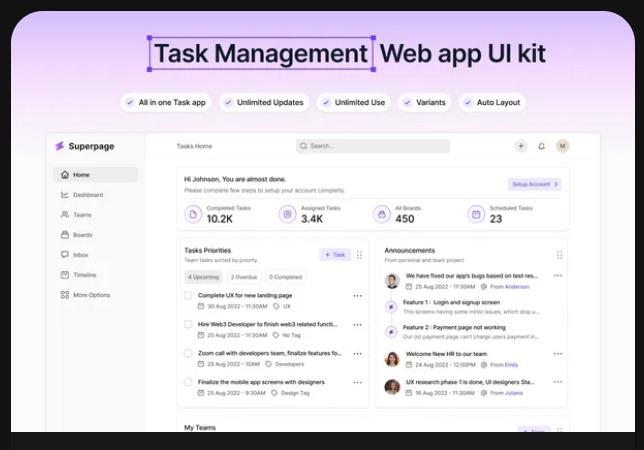Image resolution: width=644 pixels, height=450 pixels.
Task: Click Feature 2 timeline marker icon
Action: point(391,332)
